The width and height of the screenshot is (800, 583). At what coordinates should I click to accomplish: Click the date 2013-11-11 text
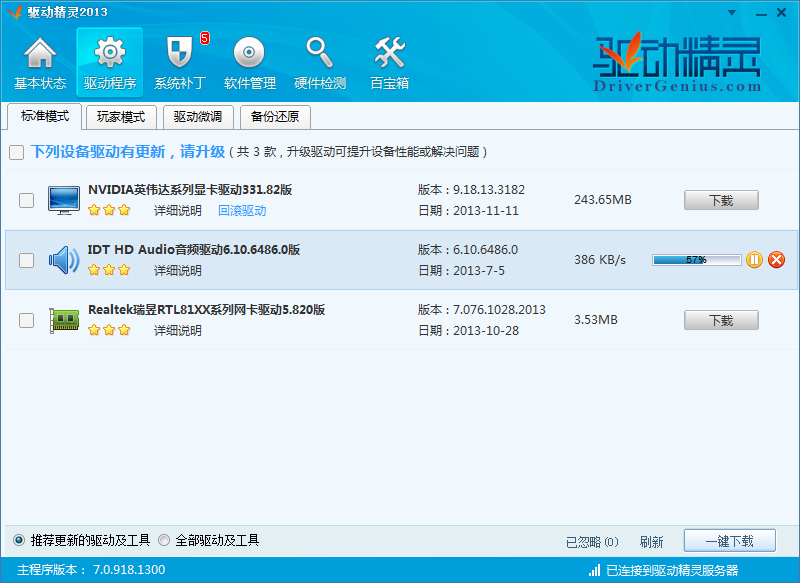point(486,211)
